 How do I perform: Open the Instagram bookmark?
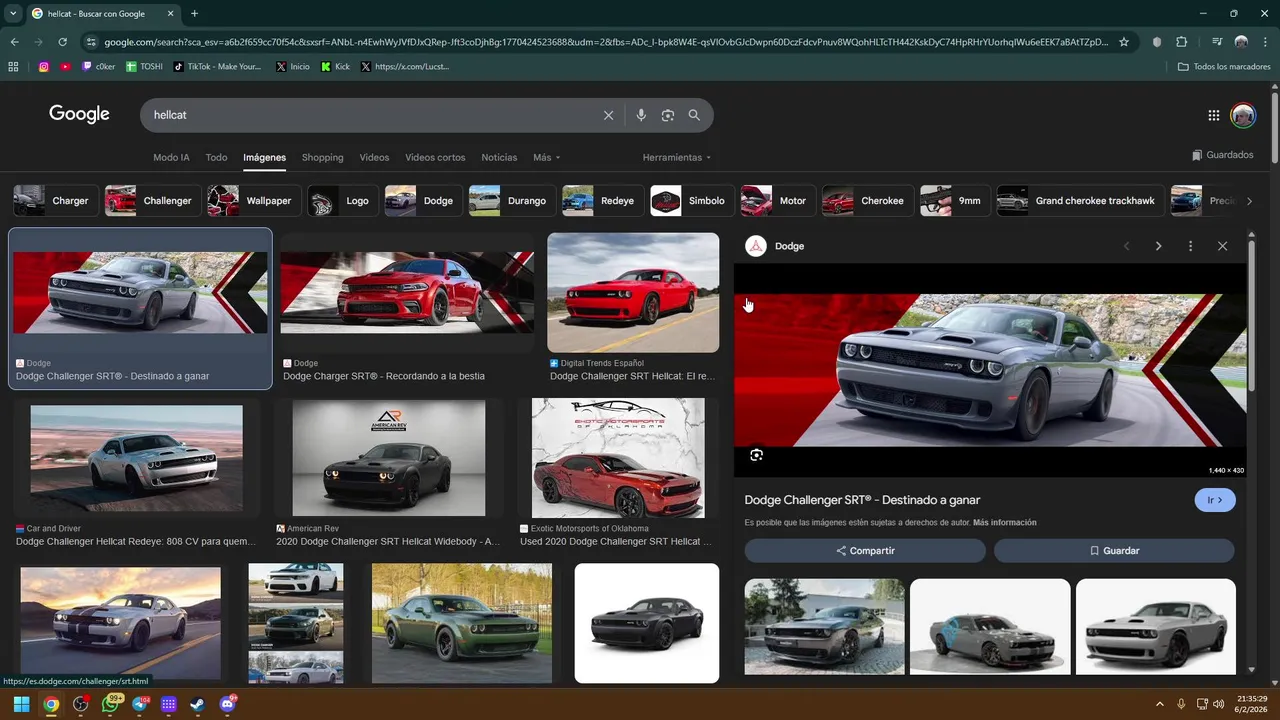(x=44, y=67)
